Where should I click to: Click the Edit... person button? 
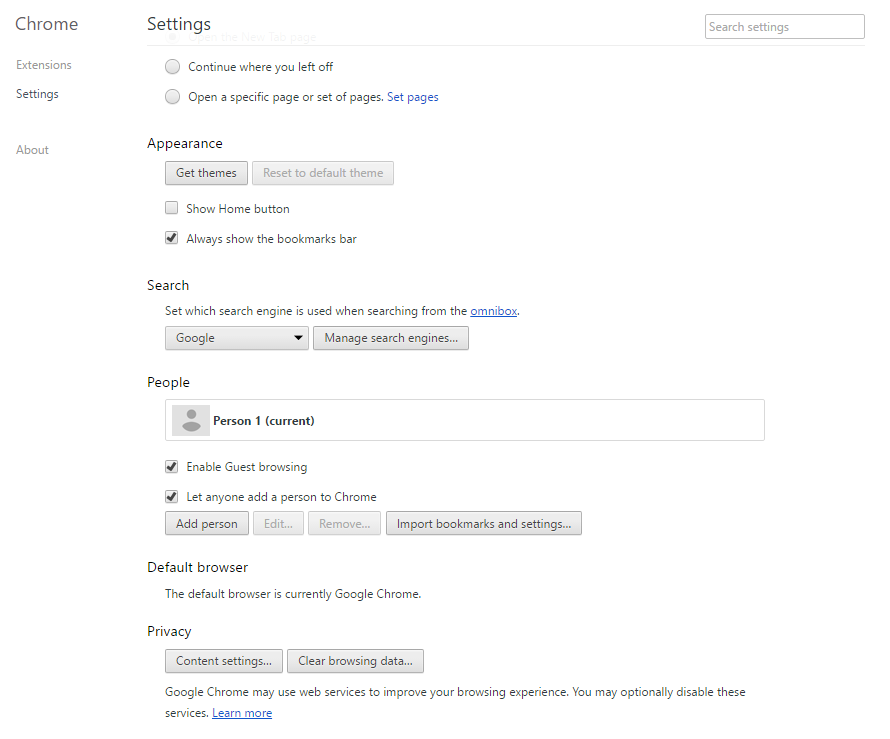(x=278, y=523)
